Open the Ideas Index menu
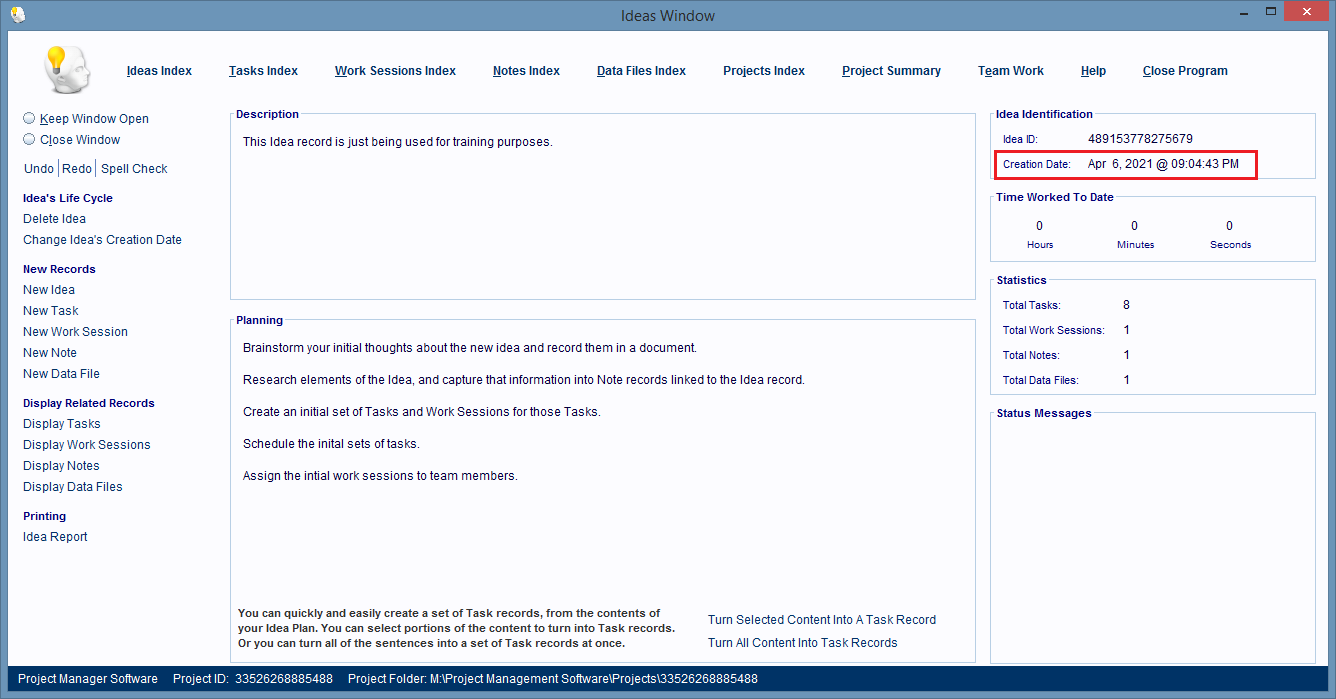This screenshot has width=1336, height=699. click(159, 71)
